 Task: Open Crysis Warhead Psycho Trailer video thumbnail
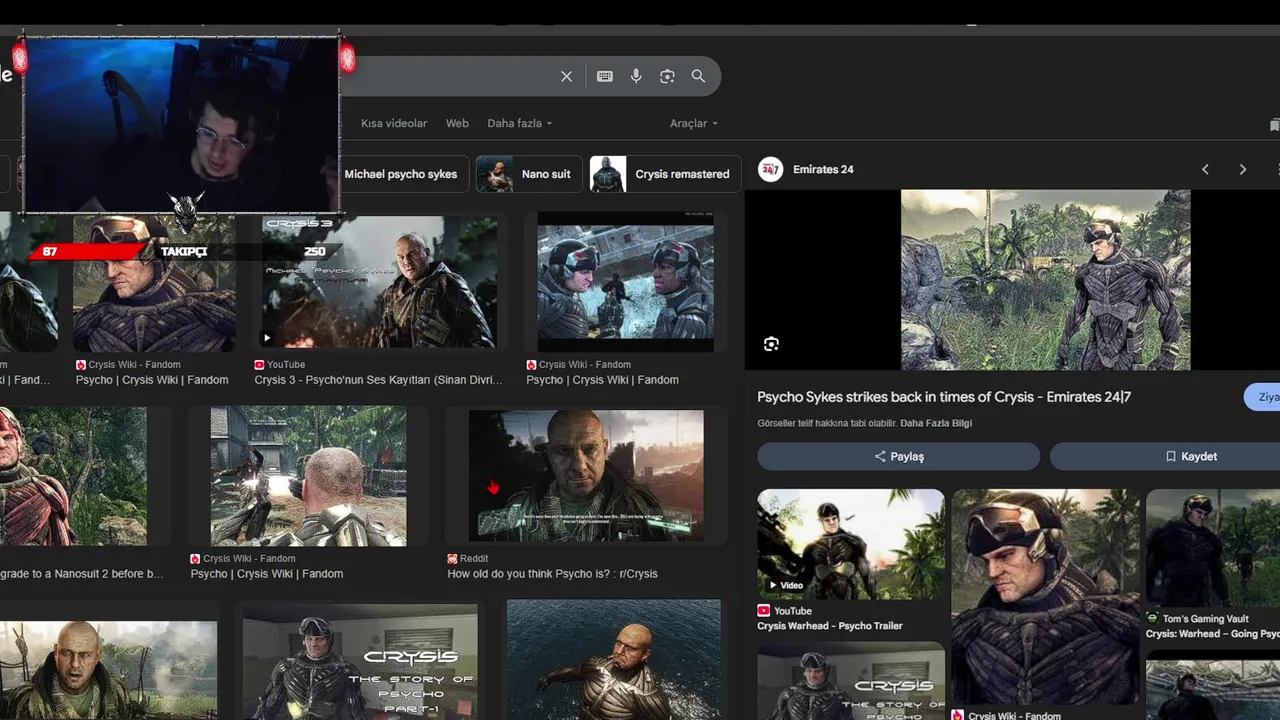tap(851, 543)
